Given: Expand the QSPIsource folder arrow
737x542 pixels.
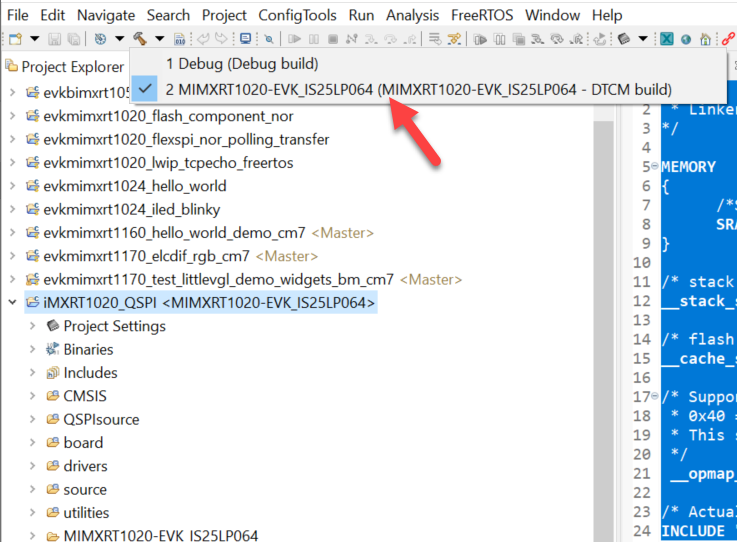Looking at the screenshot, I should tap(32, 419).
